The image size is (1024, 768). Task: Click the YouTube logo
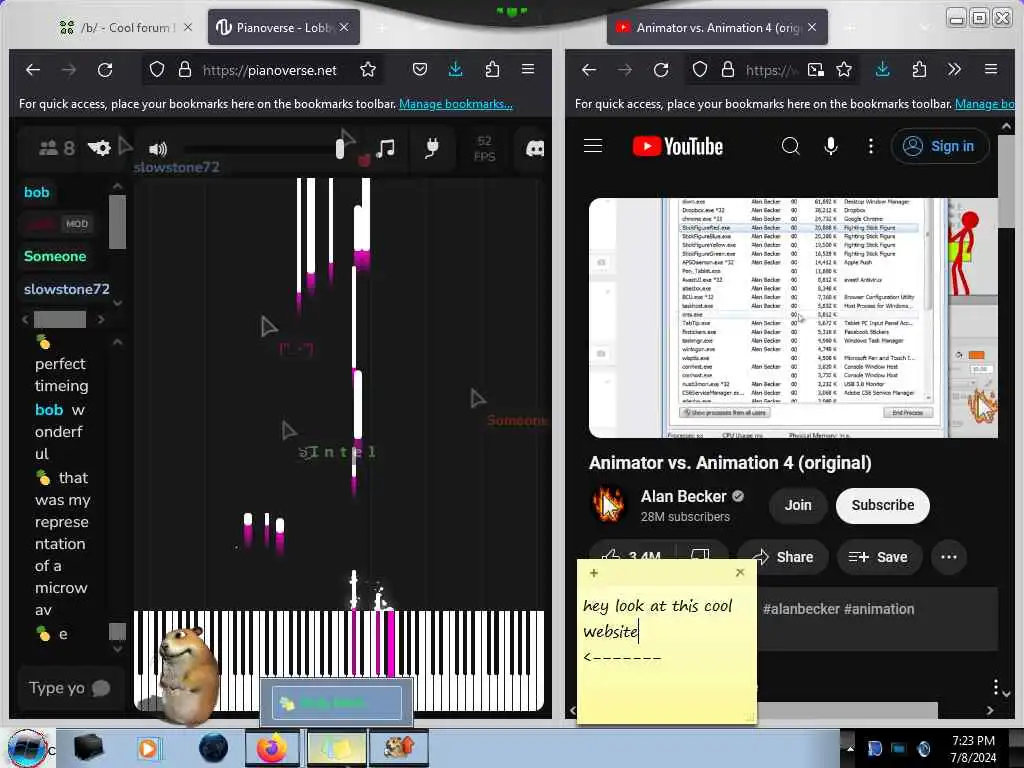tap(678, 146)
